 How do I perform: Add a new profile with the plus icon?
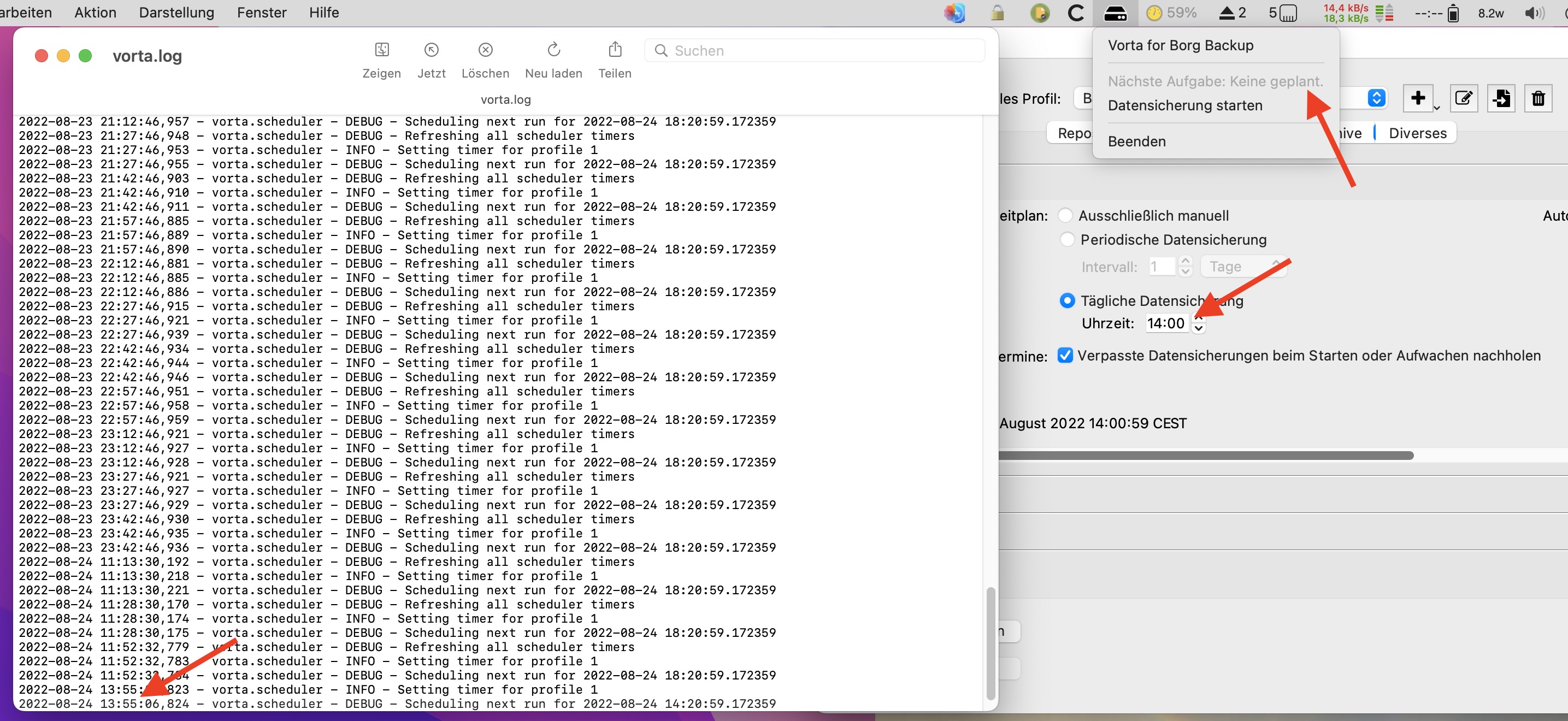click(x=1419, y=98)
